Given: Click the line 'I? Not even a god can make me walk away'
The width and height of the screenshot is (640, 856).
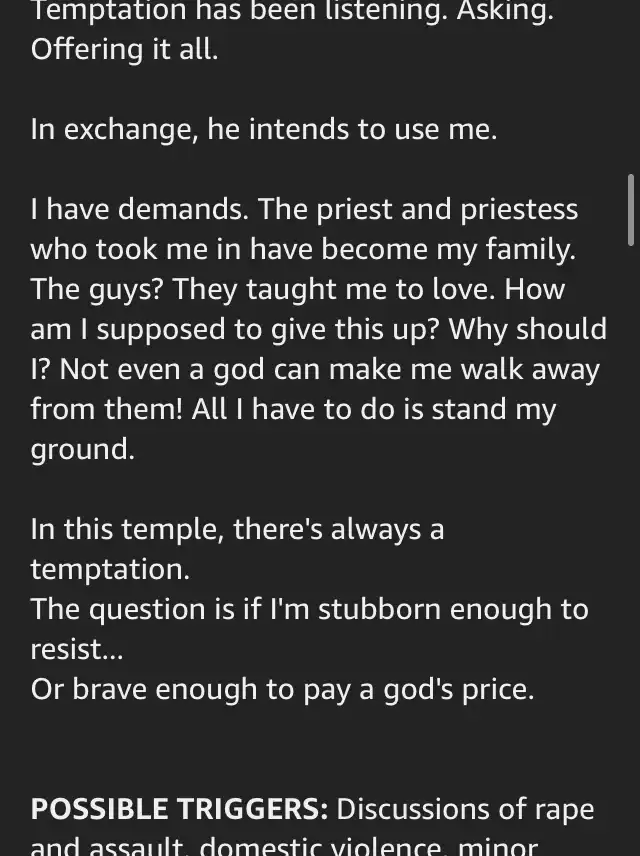Looking at the screenshot, I should 315,369.
